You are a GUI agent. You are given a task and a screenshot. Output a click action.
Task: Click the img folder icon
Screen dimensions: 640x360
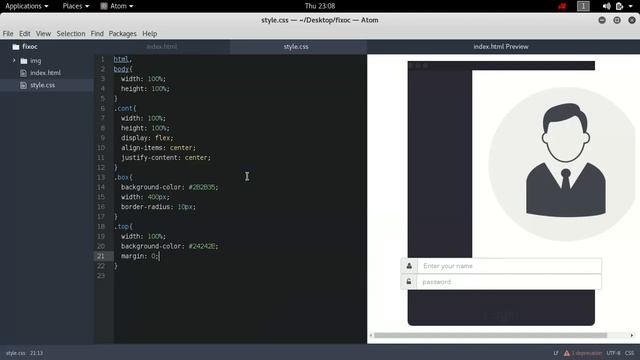[x=24, y=61]
